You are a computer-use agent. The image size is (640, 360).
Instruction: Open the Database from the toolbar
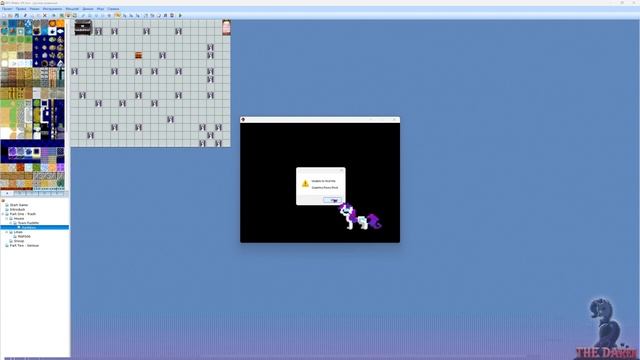click(x=146, y=16)
